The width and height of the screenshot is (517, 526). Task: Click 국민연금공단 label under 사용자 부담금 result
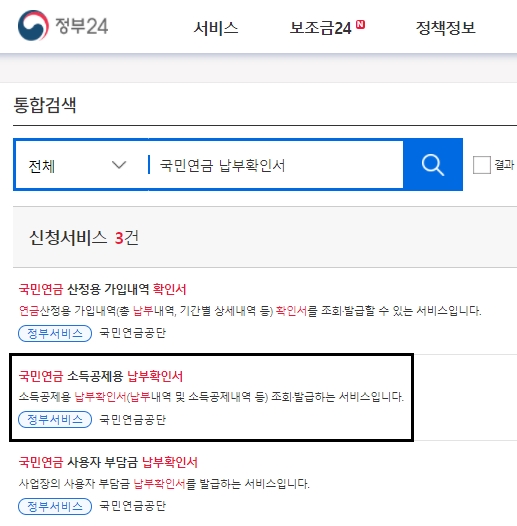133,506
